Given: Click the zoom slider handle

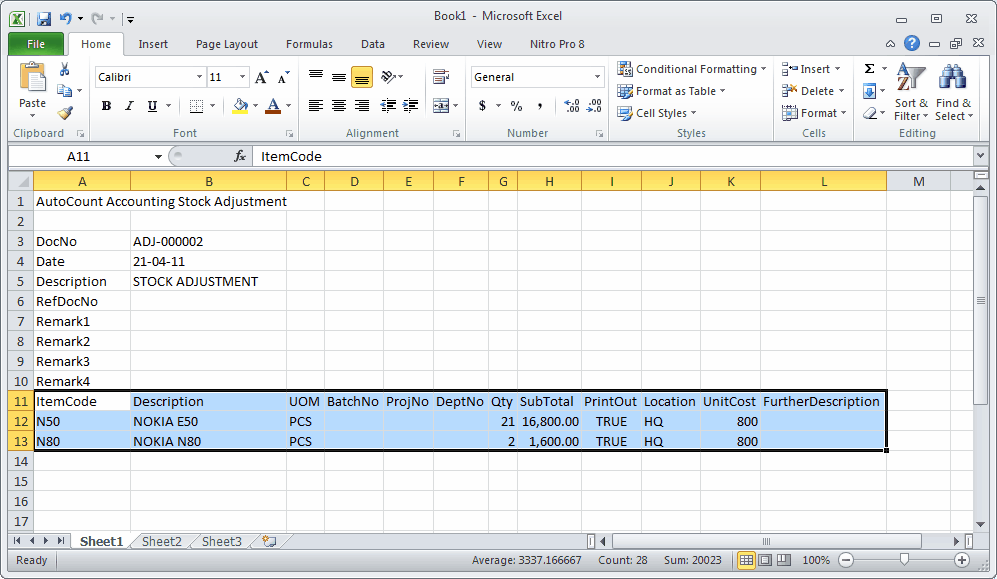Looking at the screenshot, I should [x=904, y=559].
